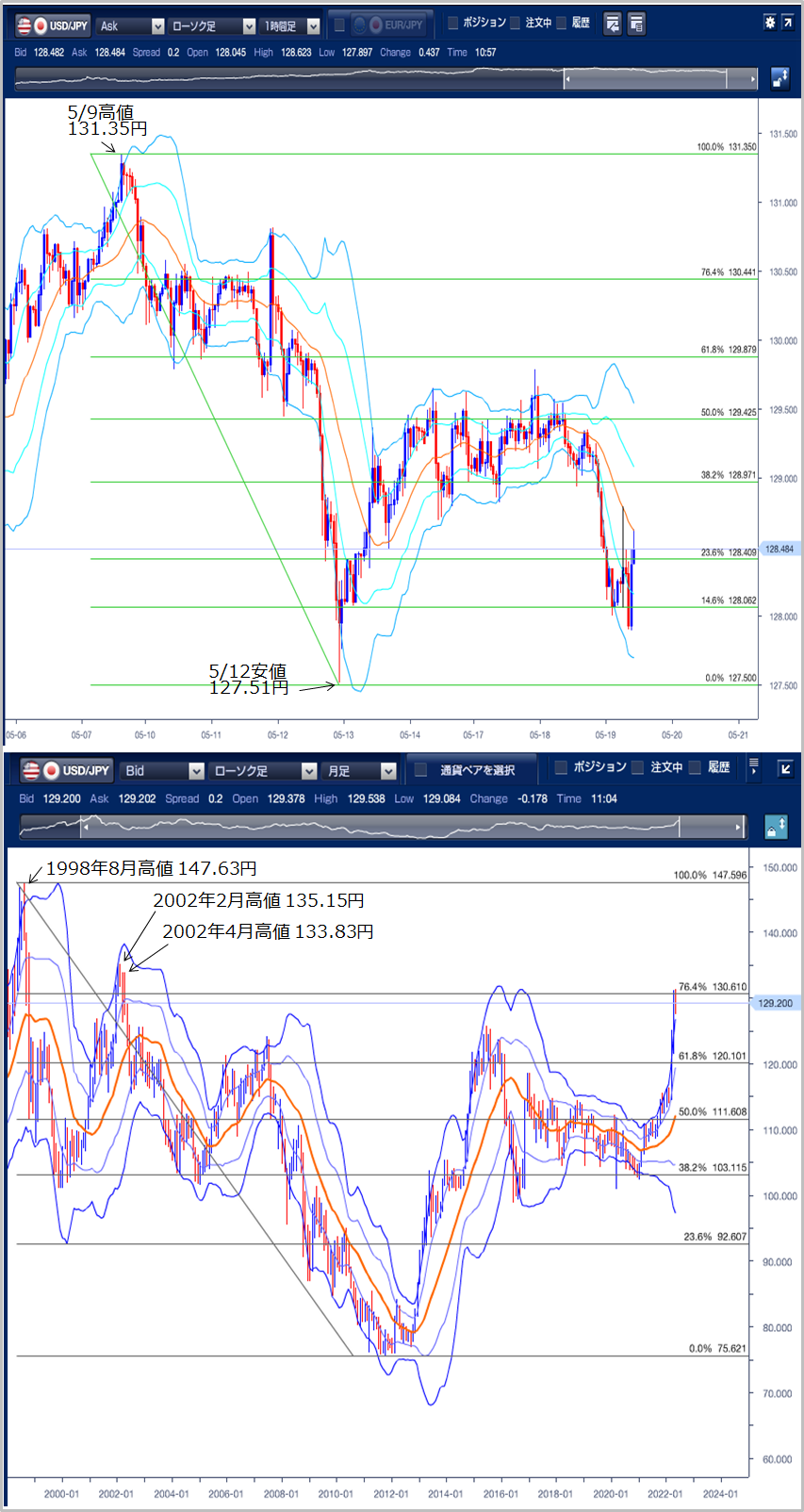Viewport: 804px width, 1512px height.
Task: Click the order panel icon in top toolbar
Action: coord(613,24)
